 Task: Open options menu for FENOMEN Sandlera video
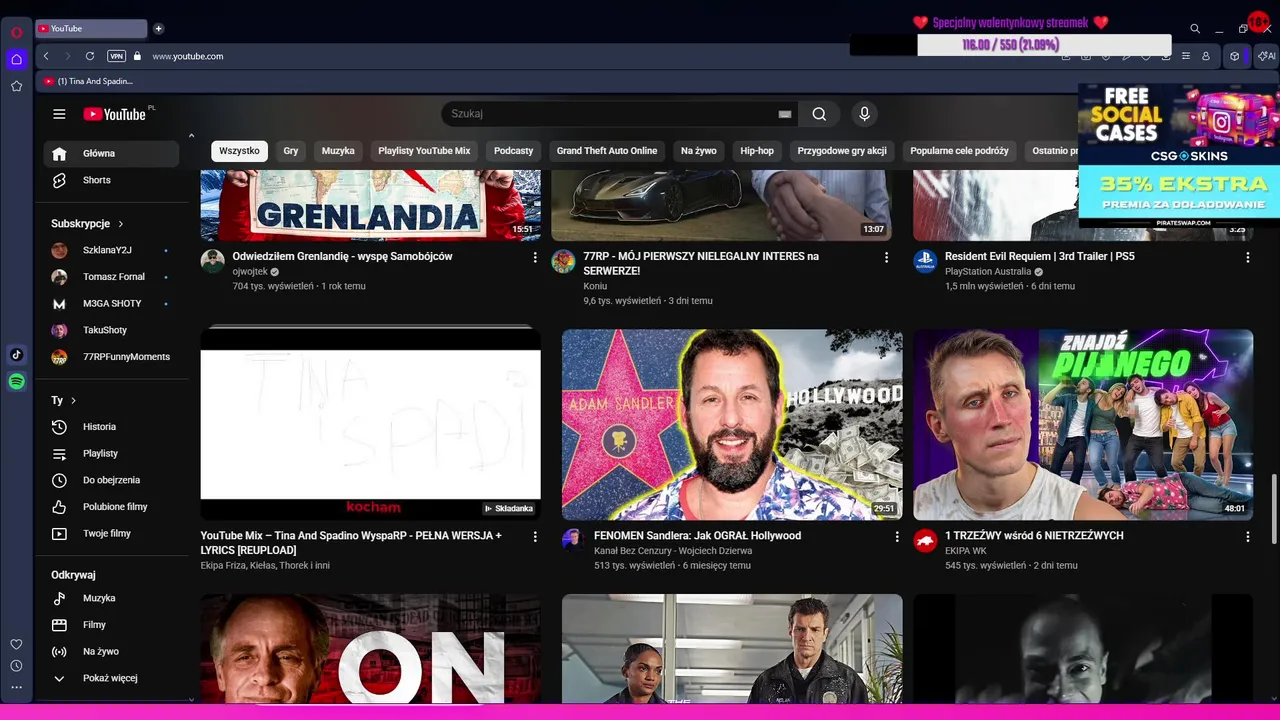click(x=896, y=537)
